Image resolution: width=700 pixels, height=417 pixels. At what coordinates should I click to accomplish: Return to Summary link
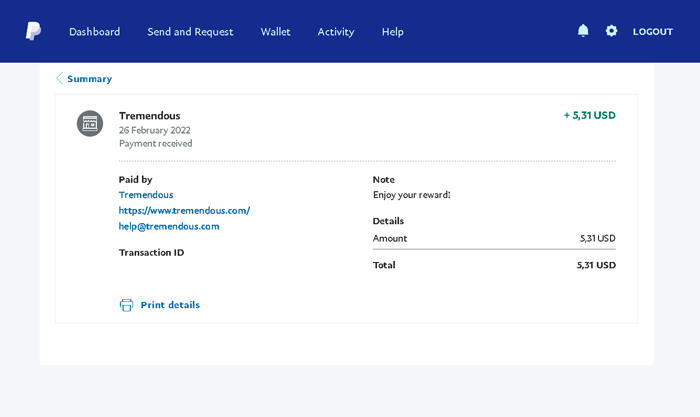point(89,79)
